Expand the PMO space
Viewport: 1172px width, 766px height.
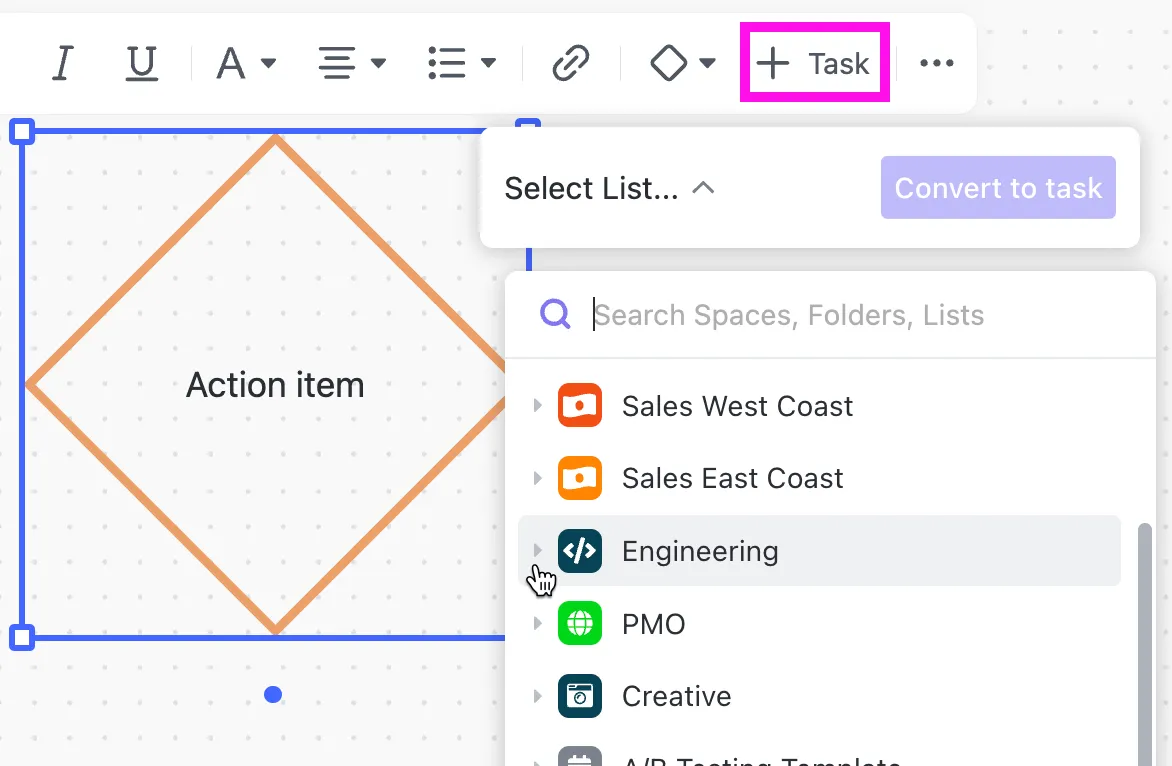[537, 623]
